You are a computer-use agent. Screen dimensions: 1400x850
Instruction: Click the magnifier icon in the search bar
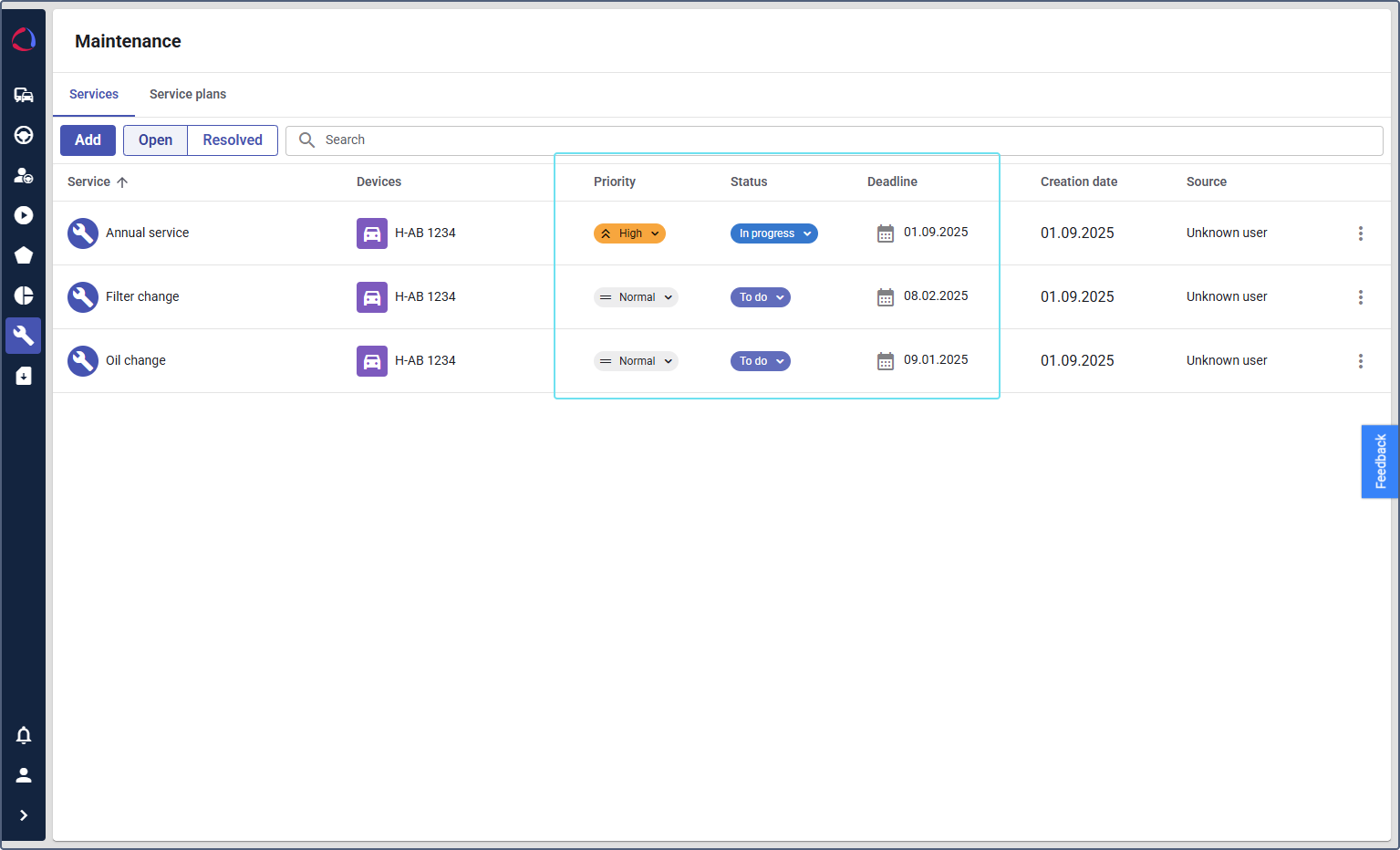(307, 140)
